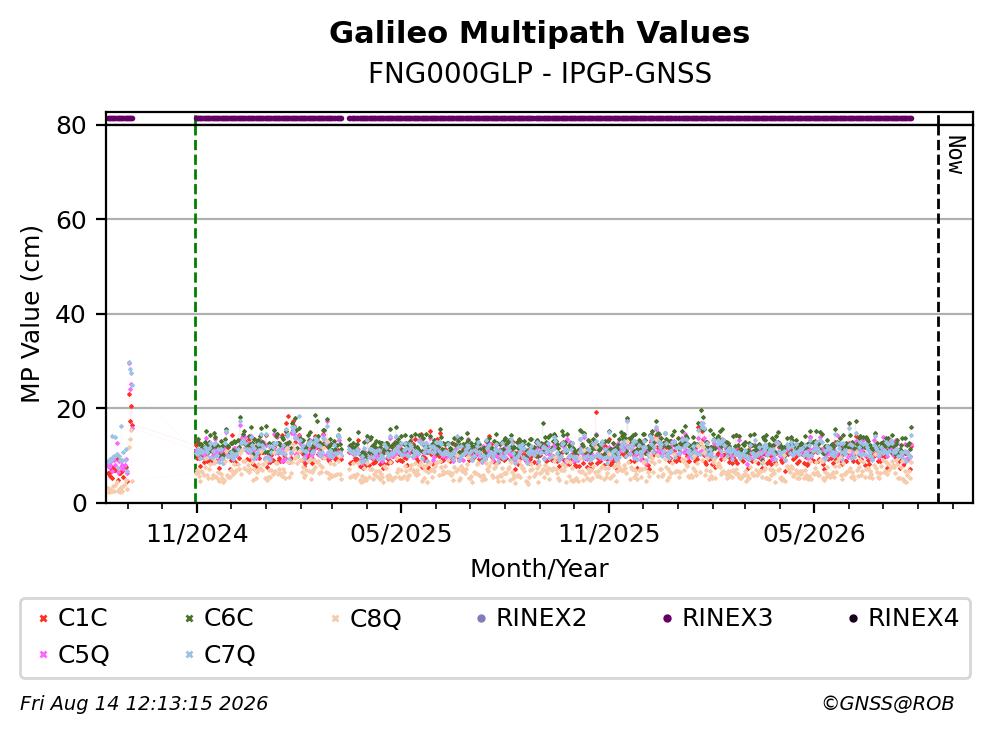Click the C1C legend entry

(73, 617)
